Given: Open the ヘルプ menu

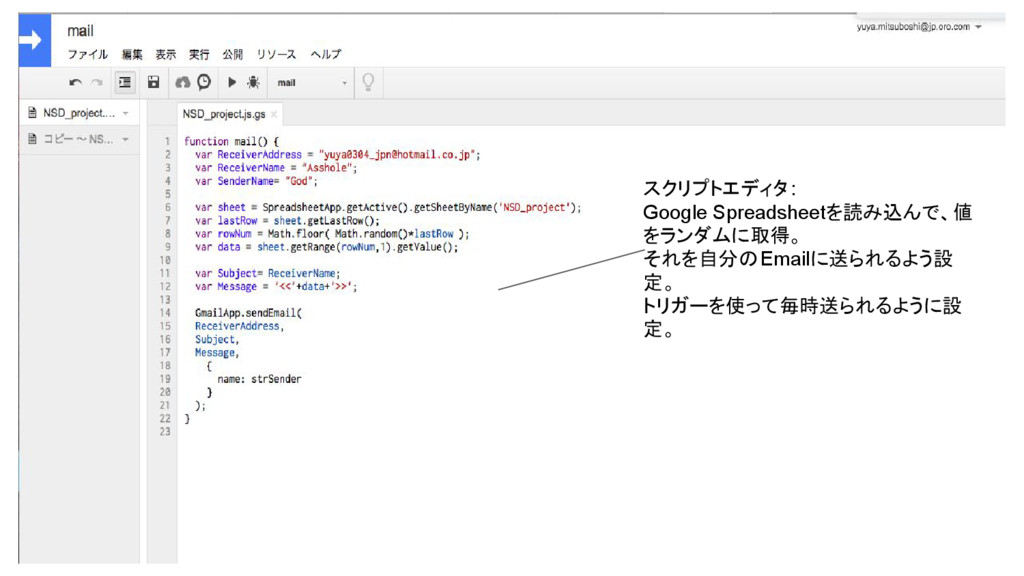Looking at the screenshot, I should coord(326,54).
